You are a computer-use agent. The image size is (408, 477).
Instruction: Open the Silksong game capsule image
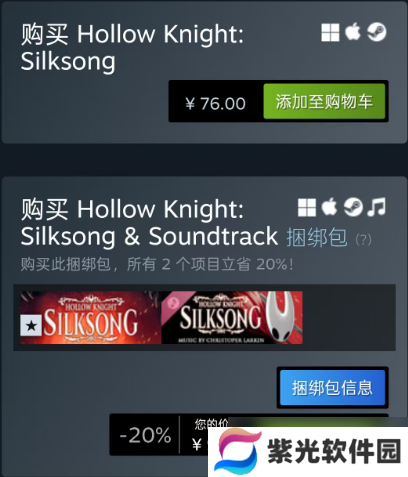point(91,318)
